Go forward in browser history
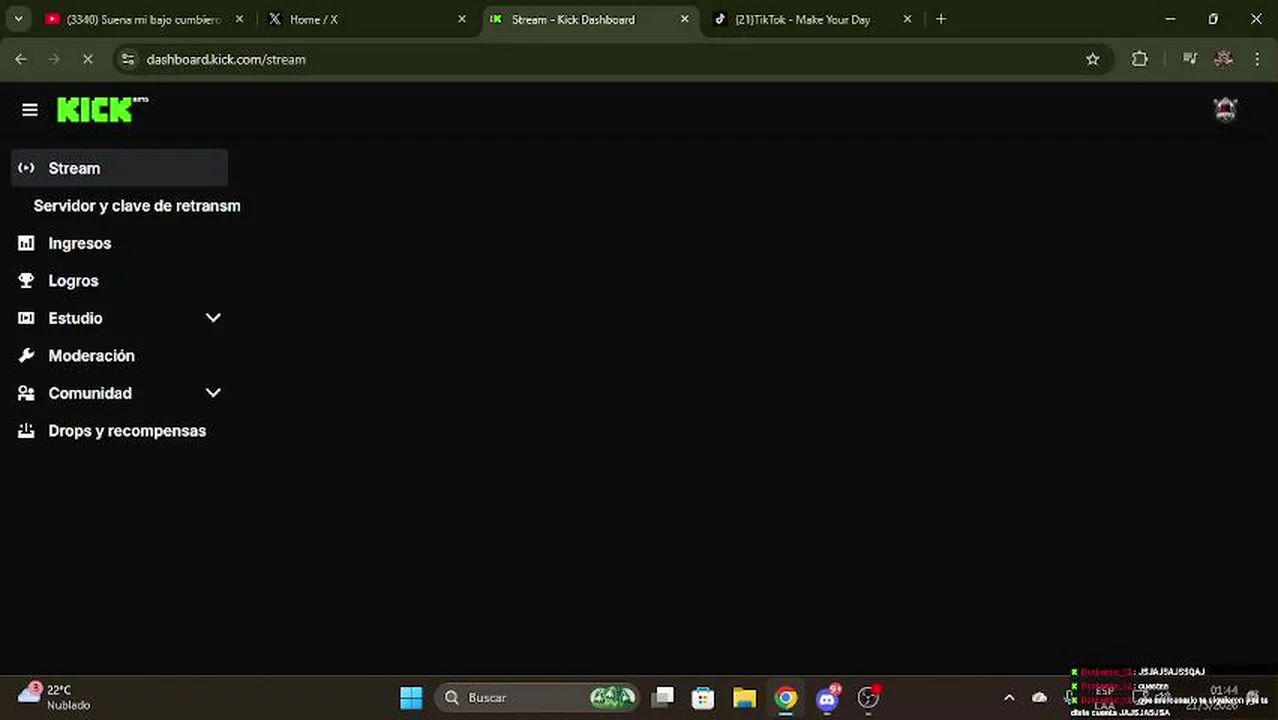The width and height of the screenshot is (1278, 720). [54, 60]
